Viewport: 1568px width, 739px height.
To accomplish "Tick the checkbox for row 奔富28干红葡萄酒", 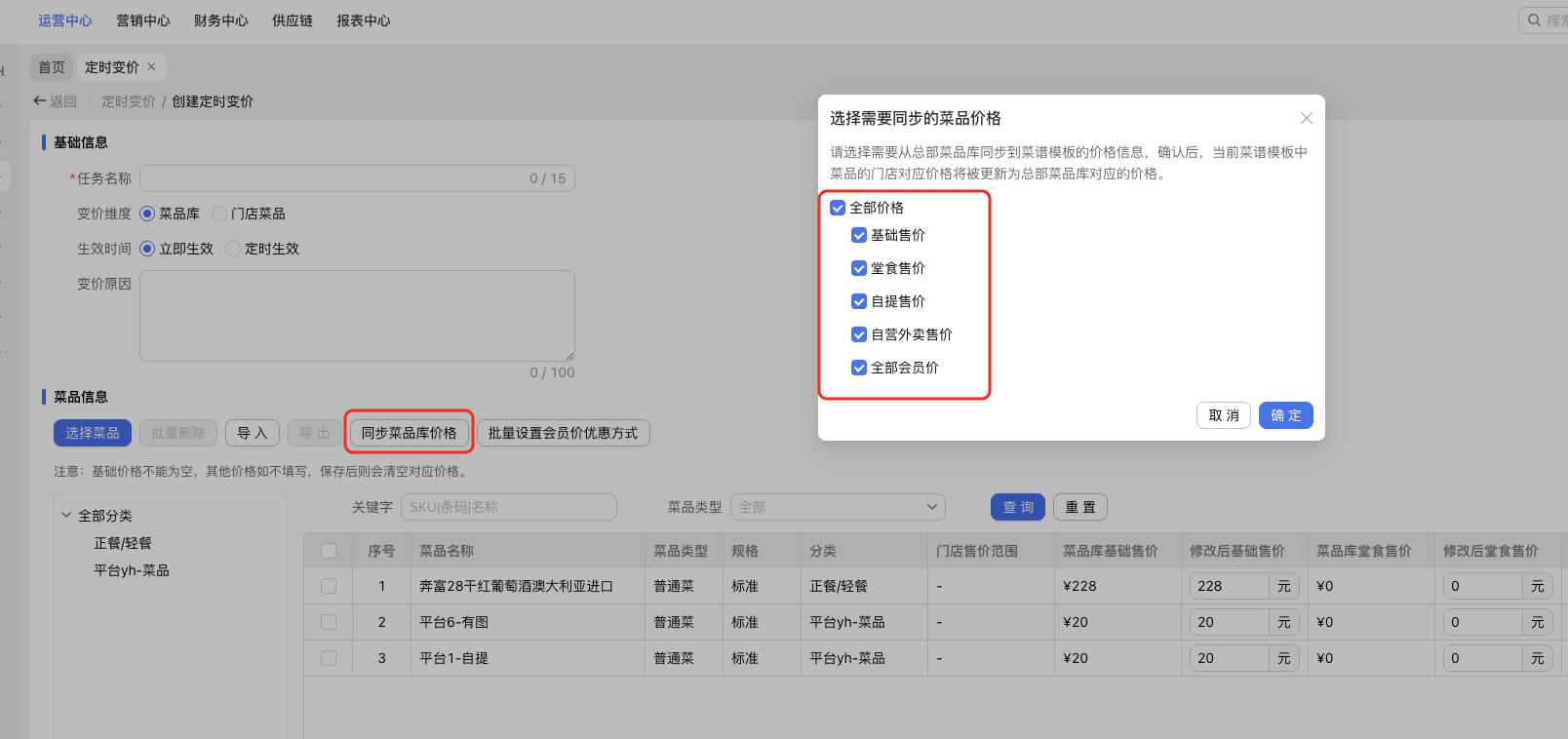I will point(329,586).
